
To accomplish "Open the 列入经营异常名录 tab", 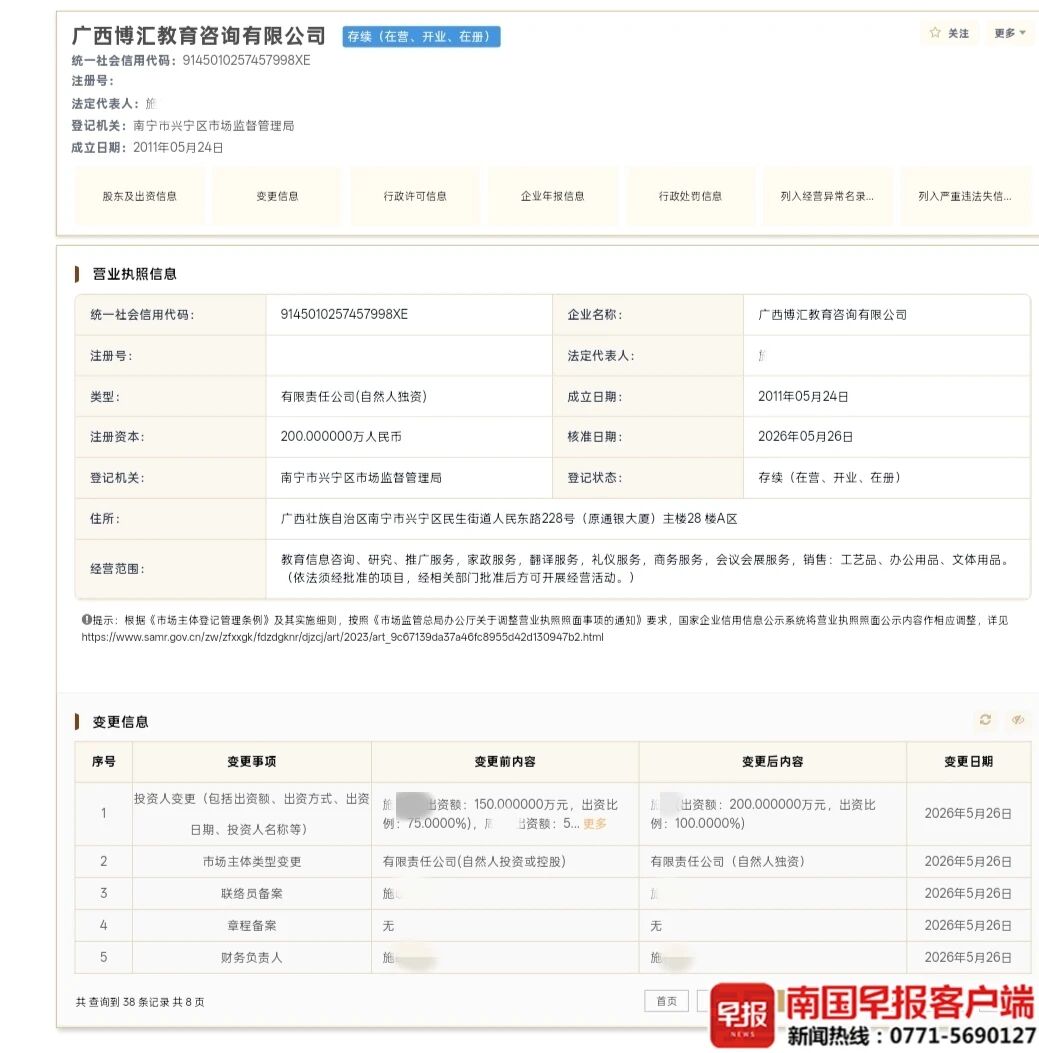I will 827,196.
